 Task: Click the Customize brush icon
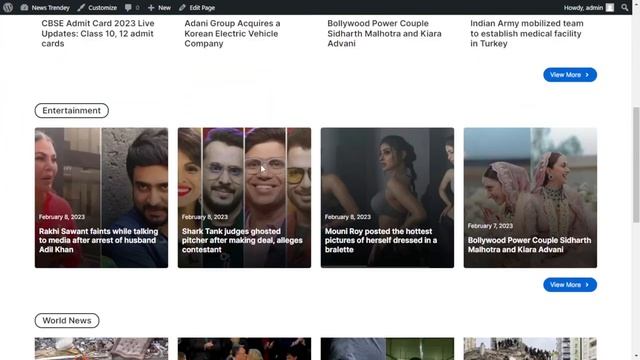click(x=81, y=7)
